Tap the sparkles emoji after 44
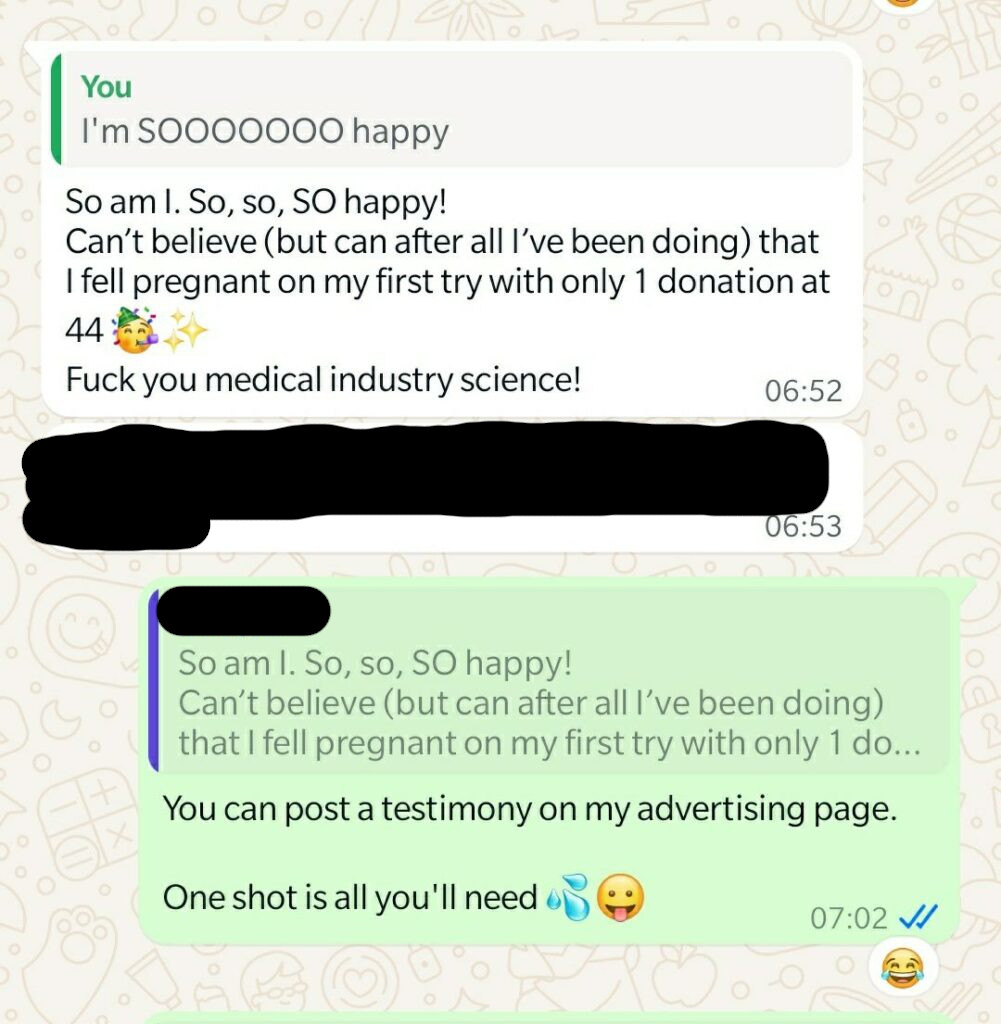The width and height of the screenshot is (1001, 1024). point(184,331)
